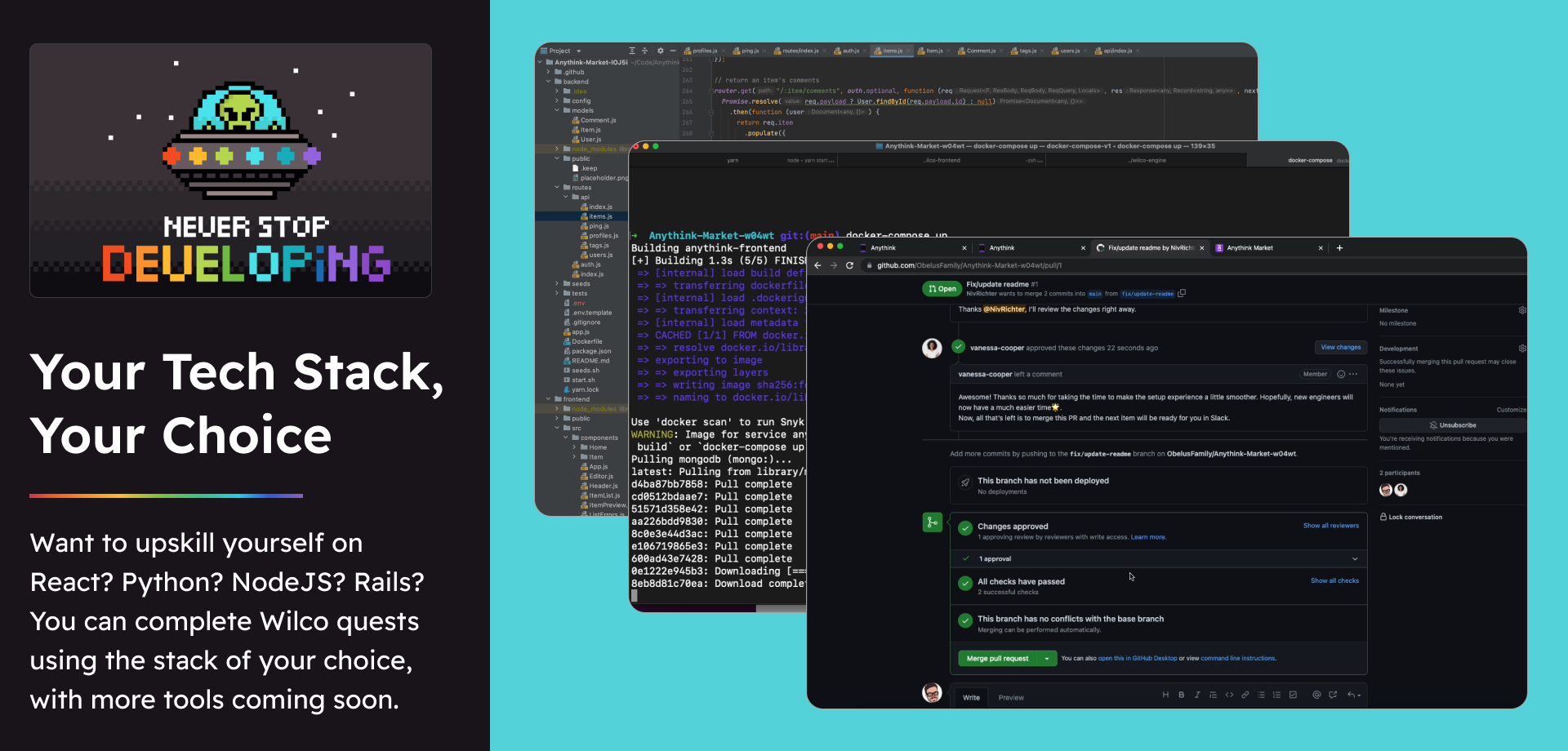The image size is (1568, 751).
Task: Click View changes button on approval
Action: click(x=1341, y=347)
